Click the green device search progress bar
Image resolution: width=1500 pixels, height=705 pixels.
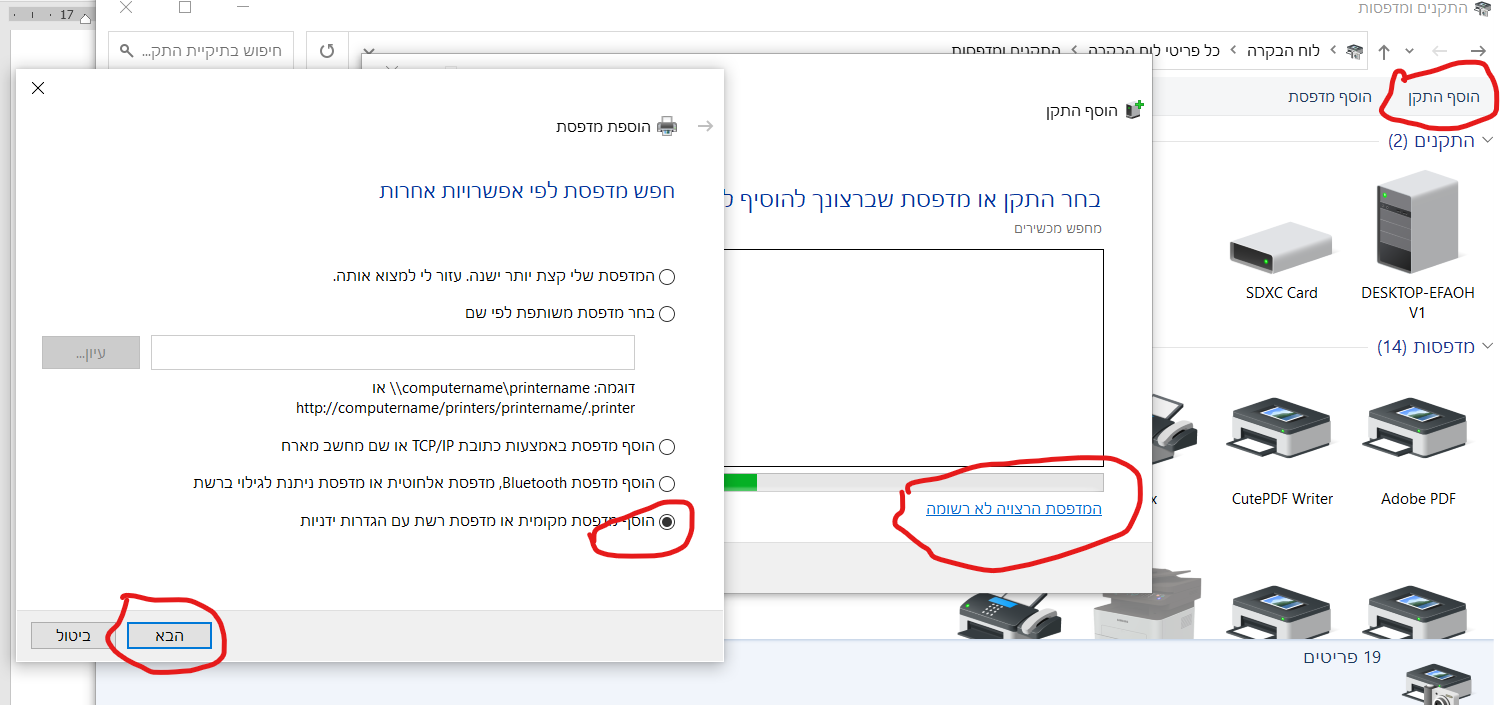click(742, 482)
